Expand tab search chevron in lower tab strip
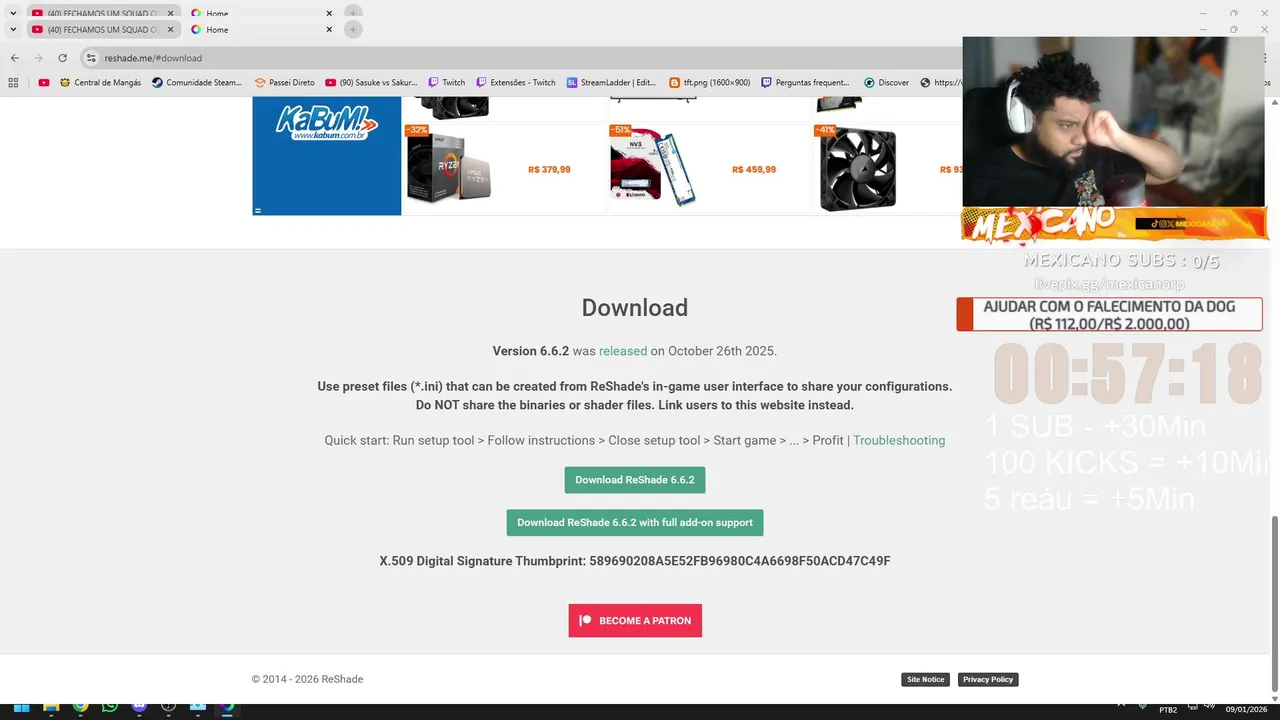 pos(14,30)
